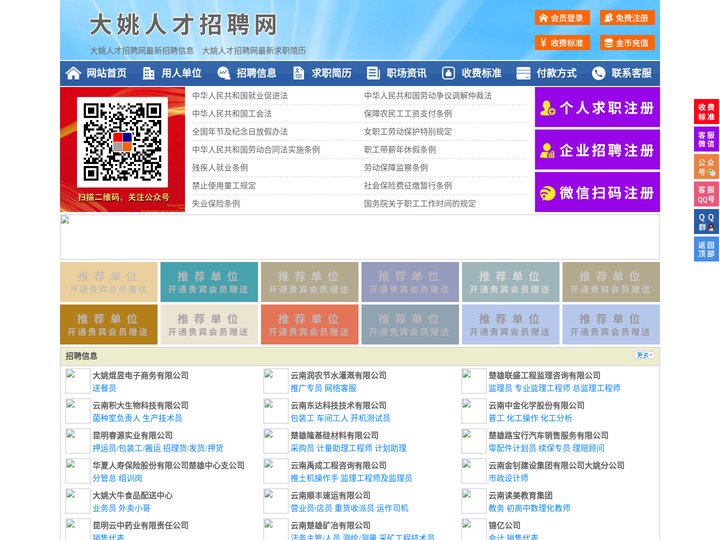
Task: Click the orange-red 推荐单位 tile
Action: [x=309, y=324]
